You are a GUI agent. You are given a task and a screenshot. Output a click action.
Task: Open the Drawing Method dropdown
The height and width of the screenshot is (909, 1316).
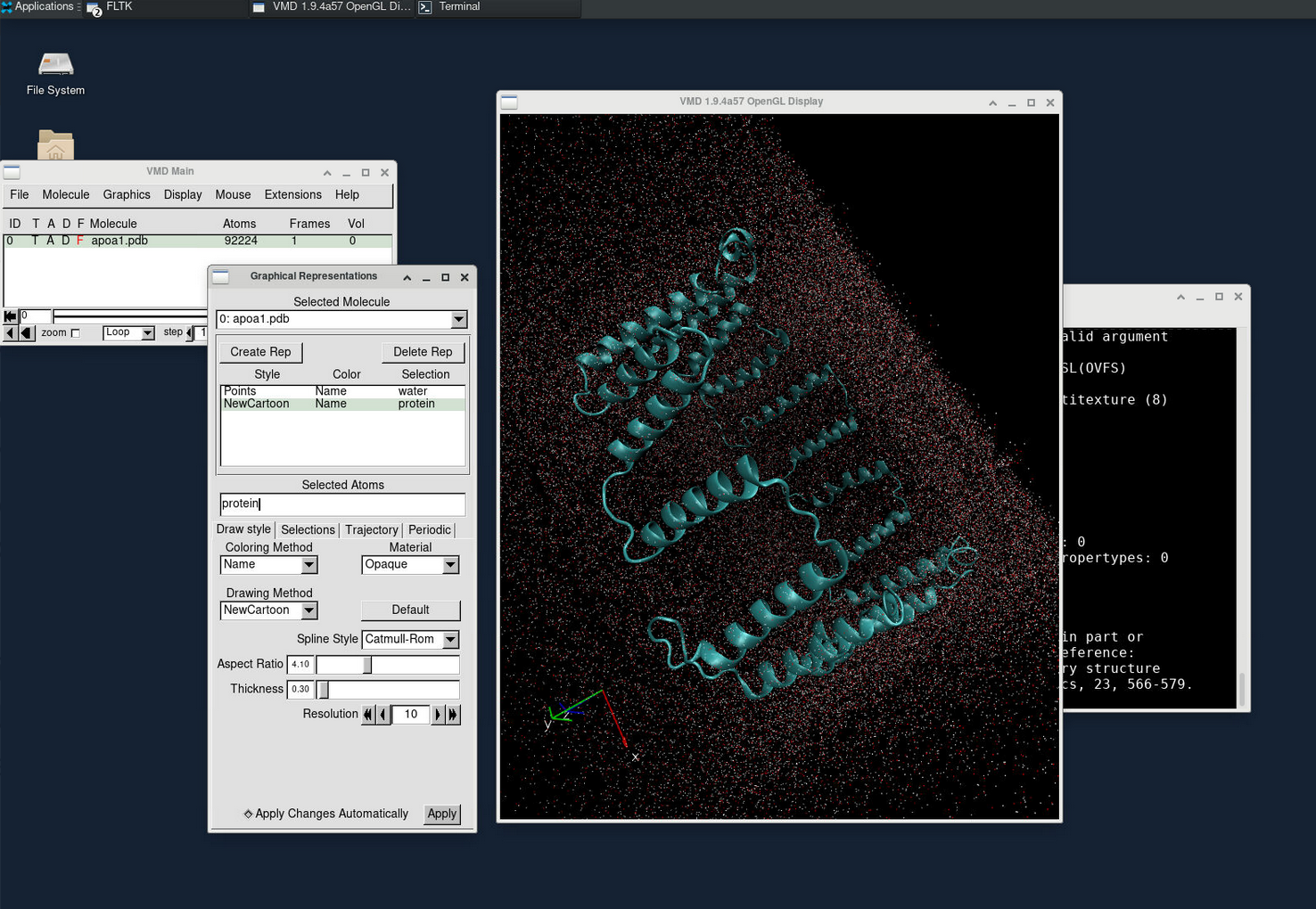click(268, 610)
